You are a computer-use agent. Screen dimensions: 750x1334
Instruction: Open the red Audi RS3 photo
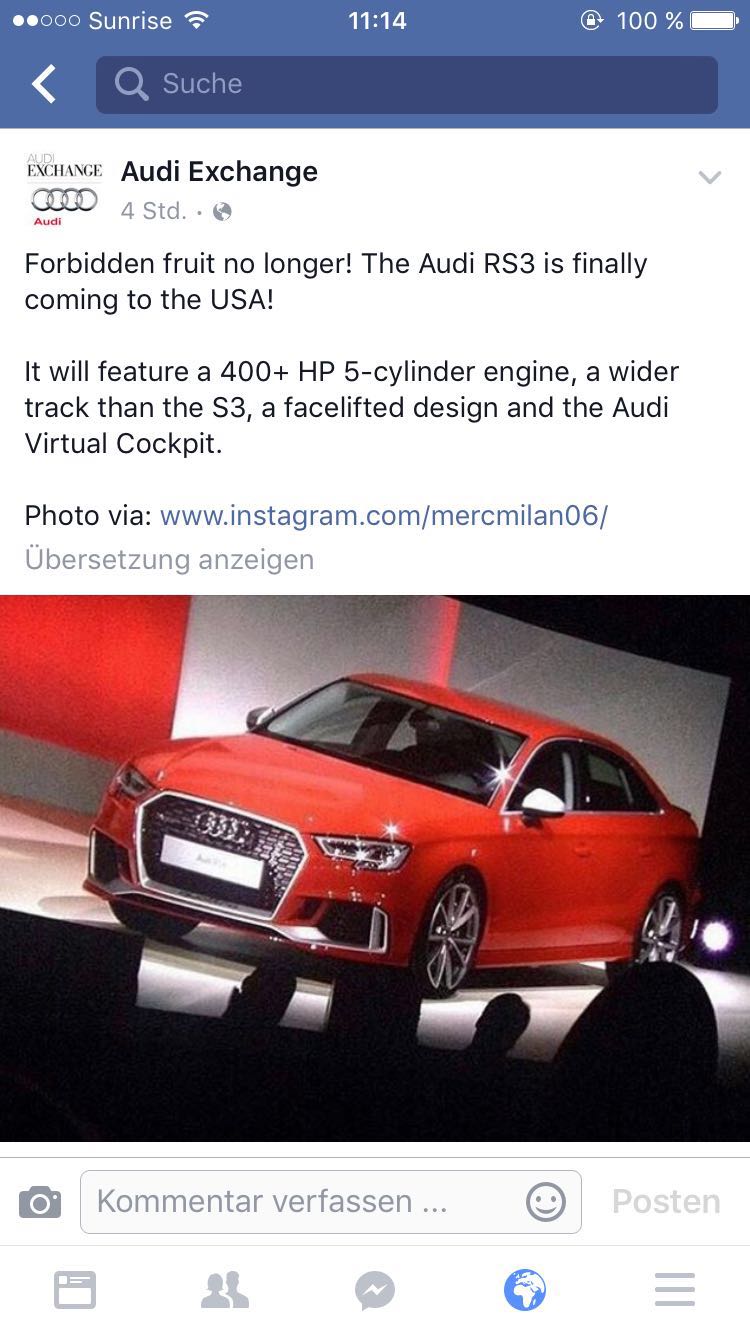[375, 868]
